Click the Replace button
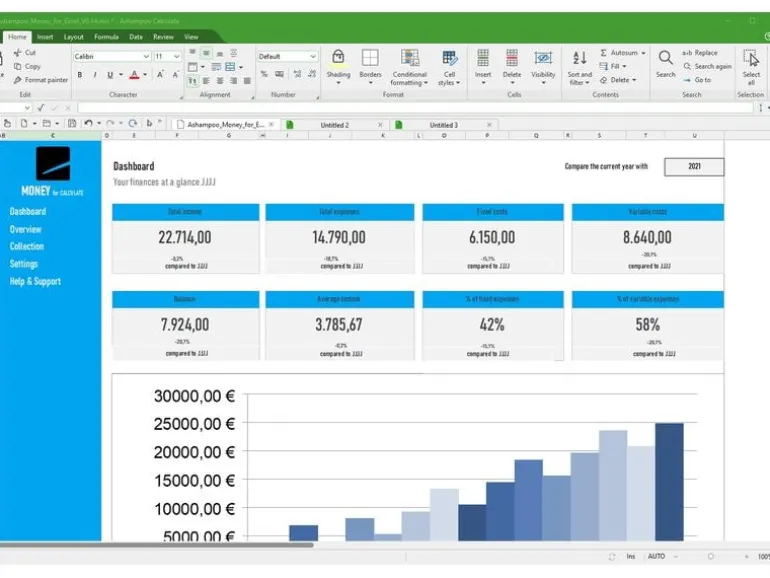 700,53
